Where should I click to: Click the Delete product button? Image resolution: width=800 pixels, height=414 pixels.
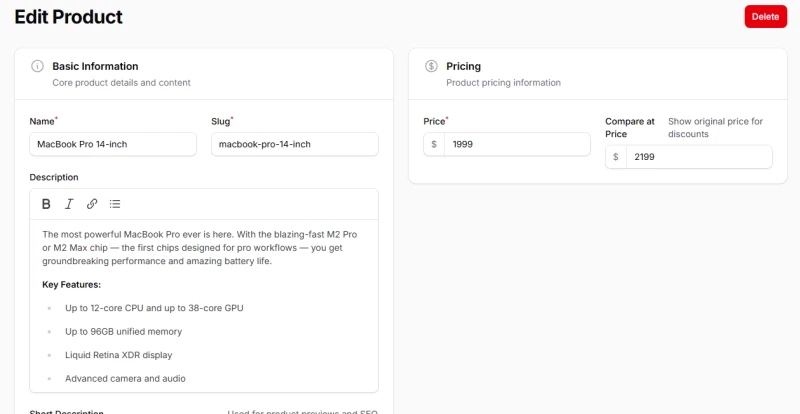[765, 16]
